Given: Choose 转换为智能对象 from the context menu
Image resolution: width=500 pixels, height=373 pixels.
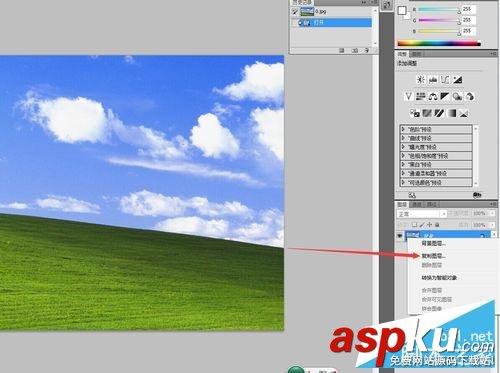Looking at the screenshot, I should coord(439,278).
